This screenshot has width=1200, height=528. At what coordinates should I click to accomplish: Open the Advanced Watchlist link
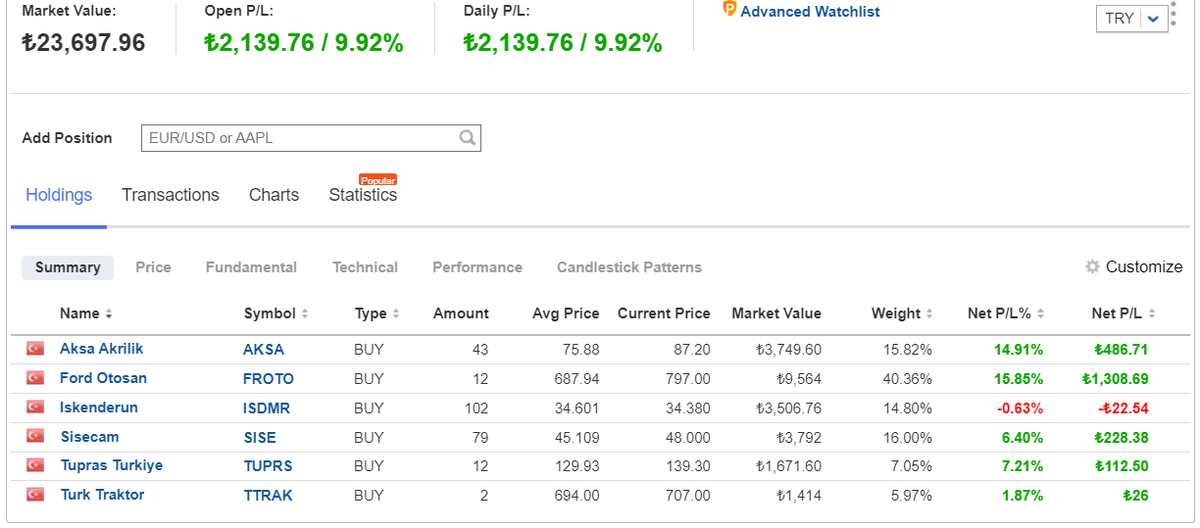810,12
